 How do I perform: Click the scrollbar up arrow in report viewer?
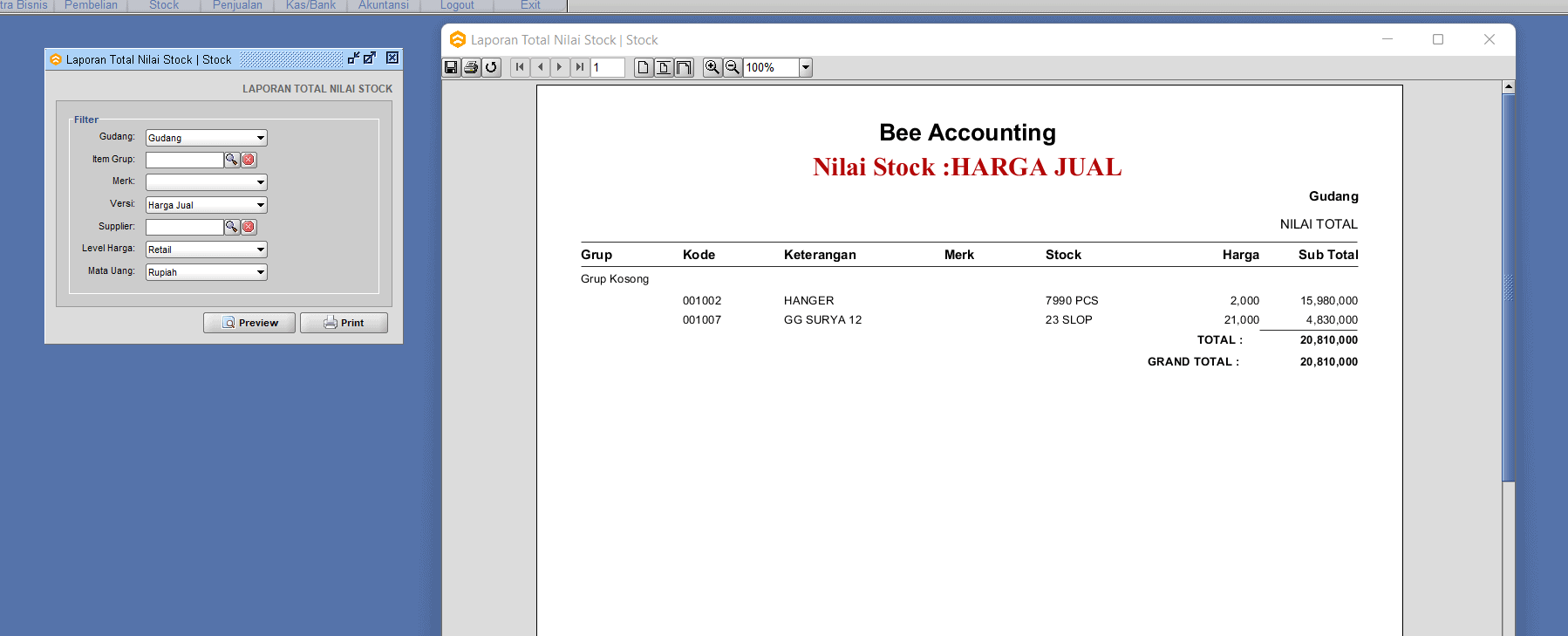pos(1509,86)
